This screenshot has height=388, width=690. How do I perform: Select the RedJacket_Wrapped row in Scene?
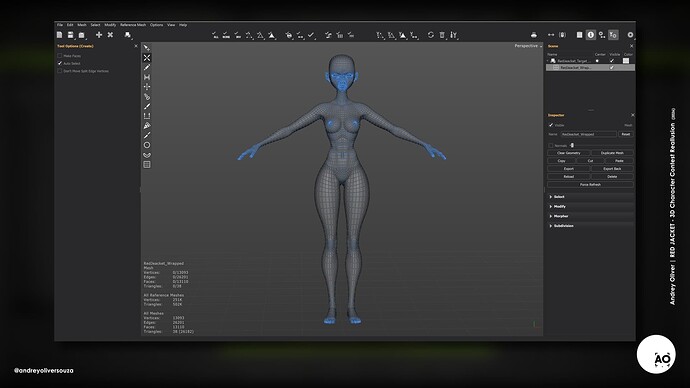coord(591,68)
